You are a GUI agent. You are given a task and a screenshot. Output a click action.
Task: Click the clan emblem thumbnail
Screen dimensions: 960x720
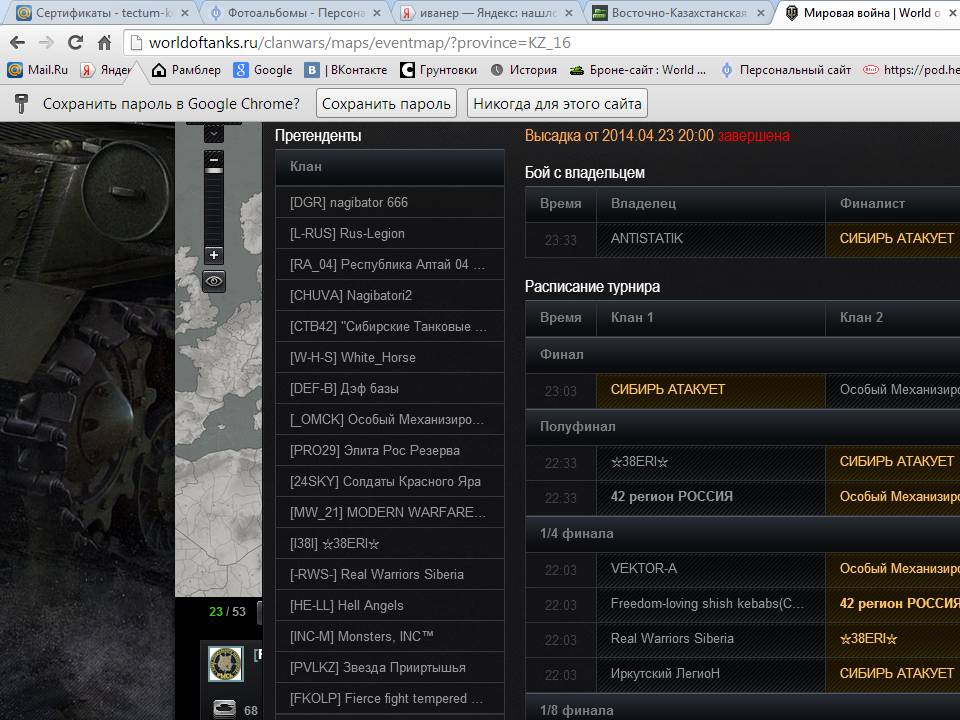[226, 664]
